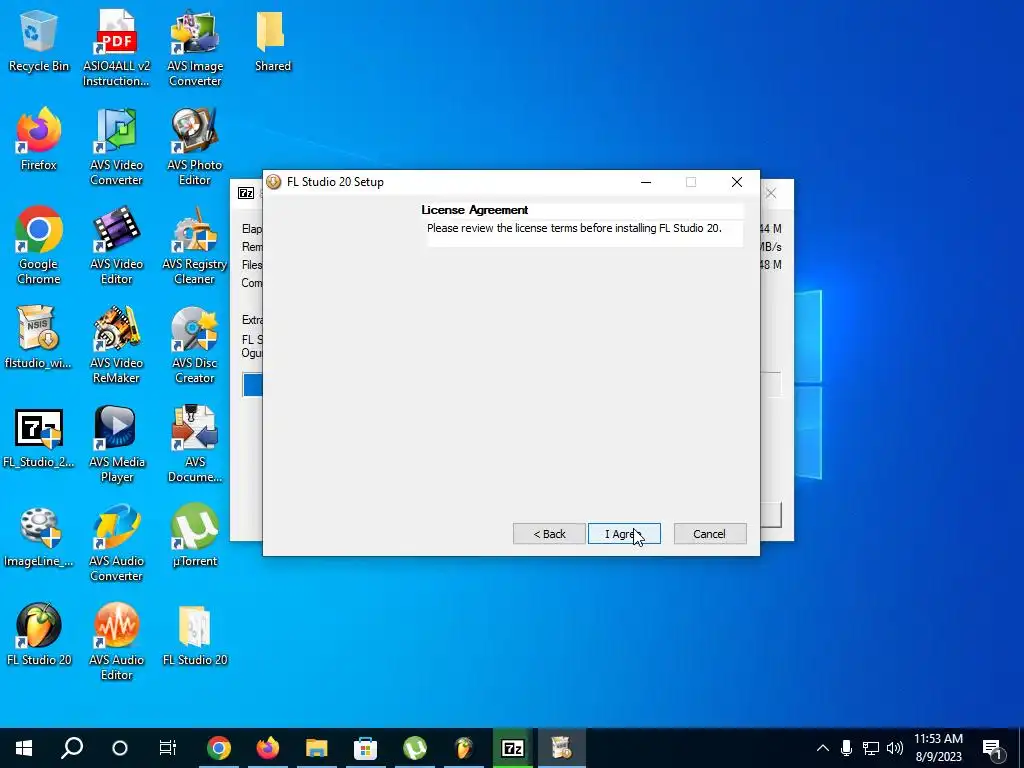
Task: Cancel the FL Studio 20 Setup
Action: (709, 534)
